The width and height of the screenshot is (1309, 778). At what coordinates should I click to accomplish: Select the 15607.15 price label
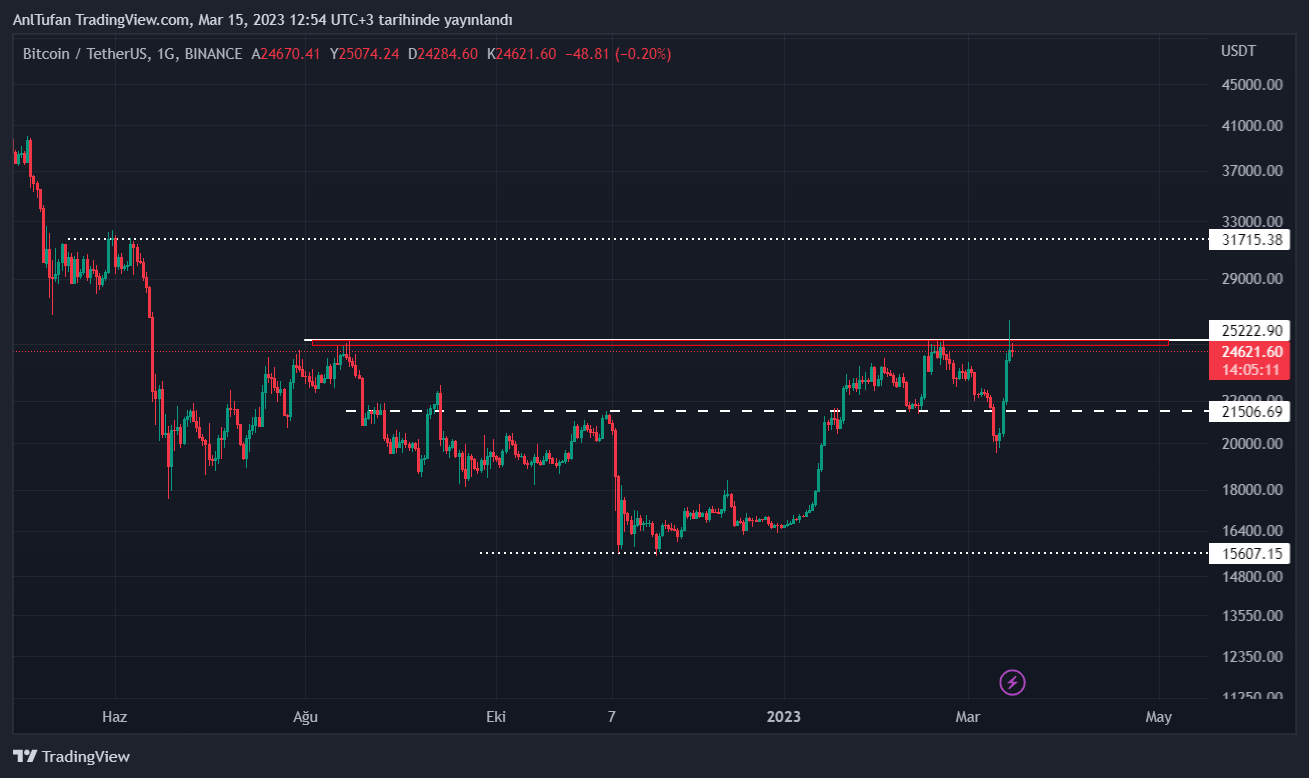(1249, 553)
